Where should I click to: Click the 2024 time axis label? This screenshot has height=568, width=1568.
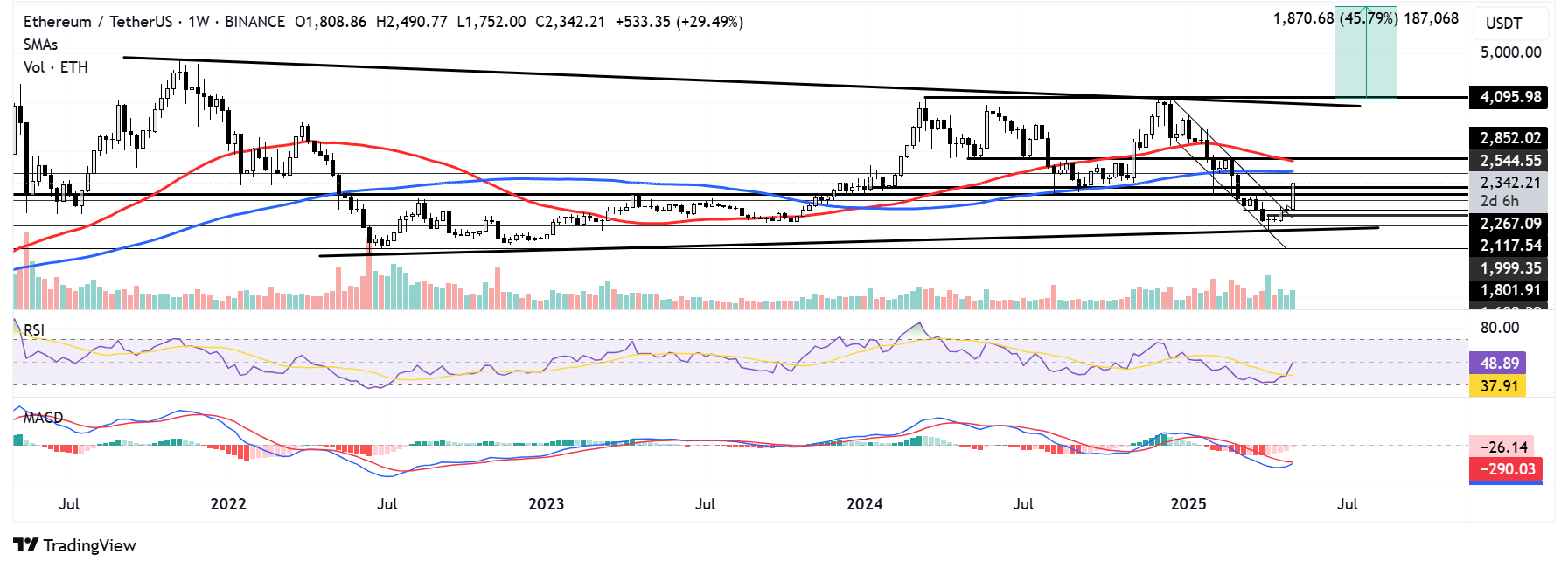click(865, 504)
